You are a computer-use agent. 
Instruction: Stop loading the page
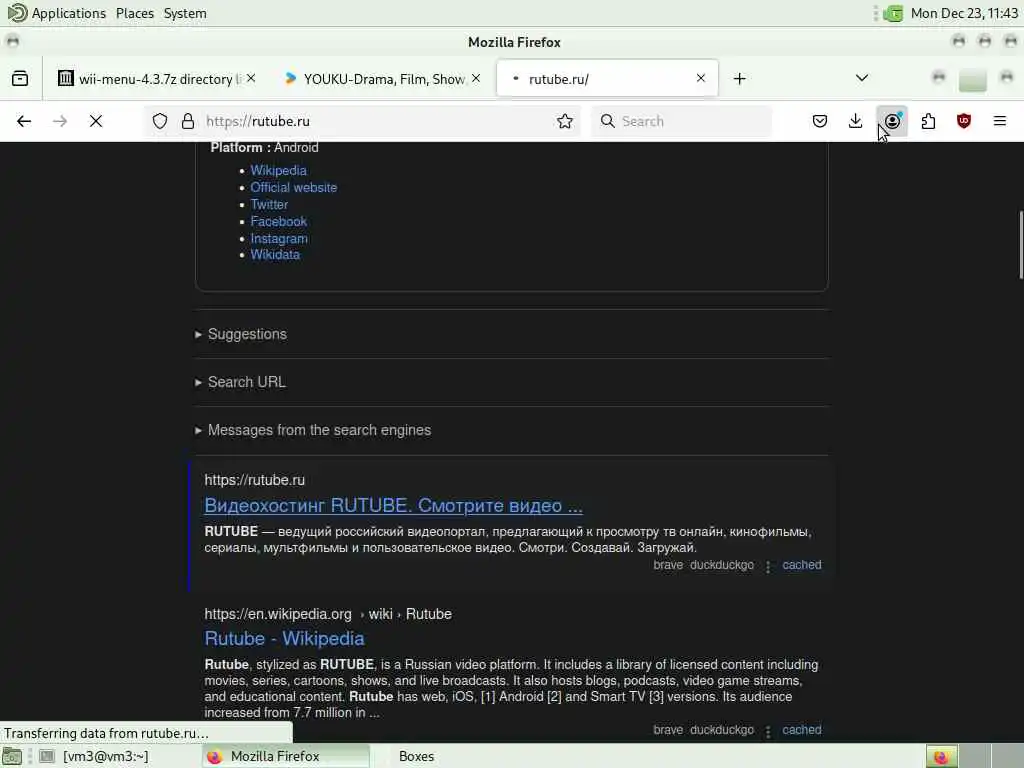96,121
